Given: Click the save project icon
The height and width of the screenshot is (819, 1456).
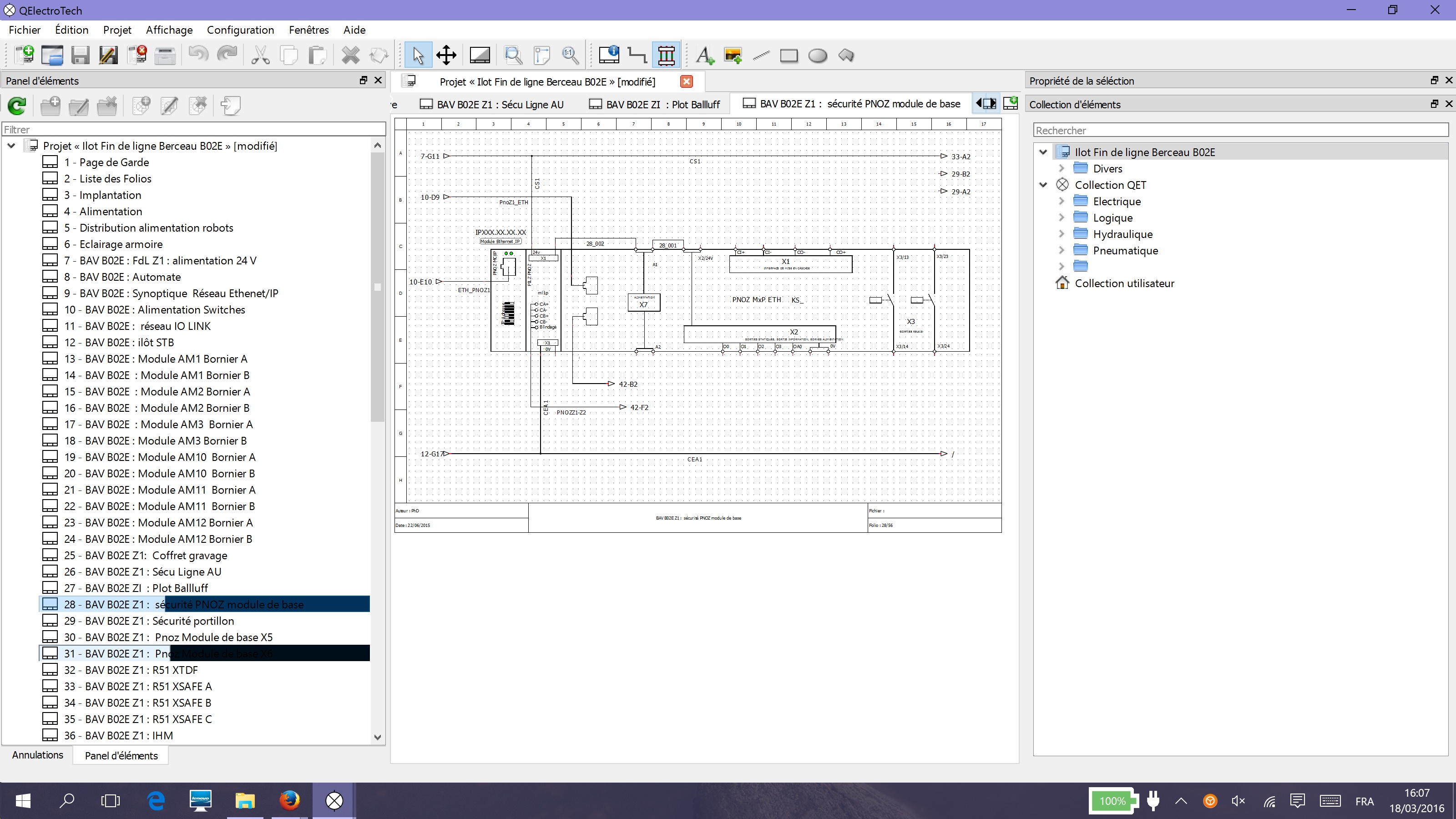Looking at the screenshot, I should [80, 56].
